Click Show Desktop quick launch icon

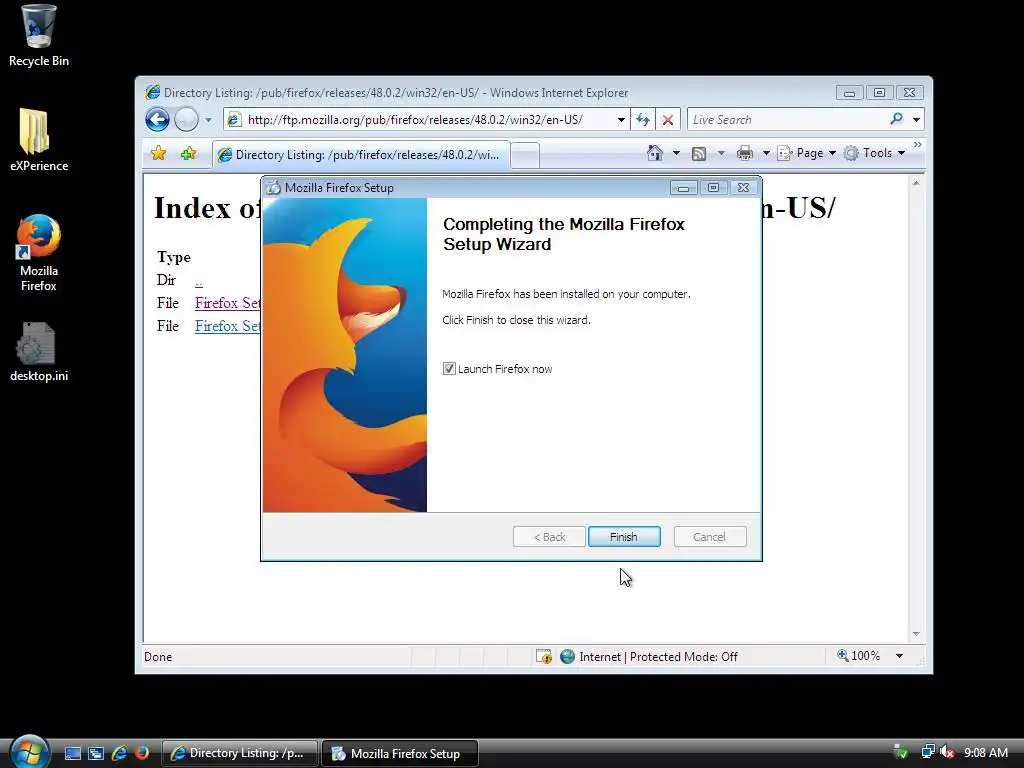72,753
